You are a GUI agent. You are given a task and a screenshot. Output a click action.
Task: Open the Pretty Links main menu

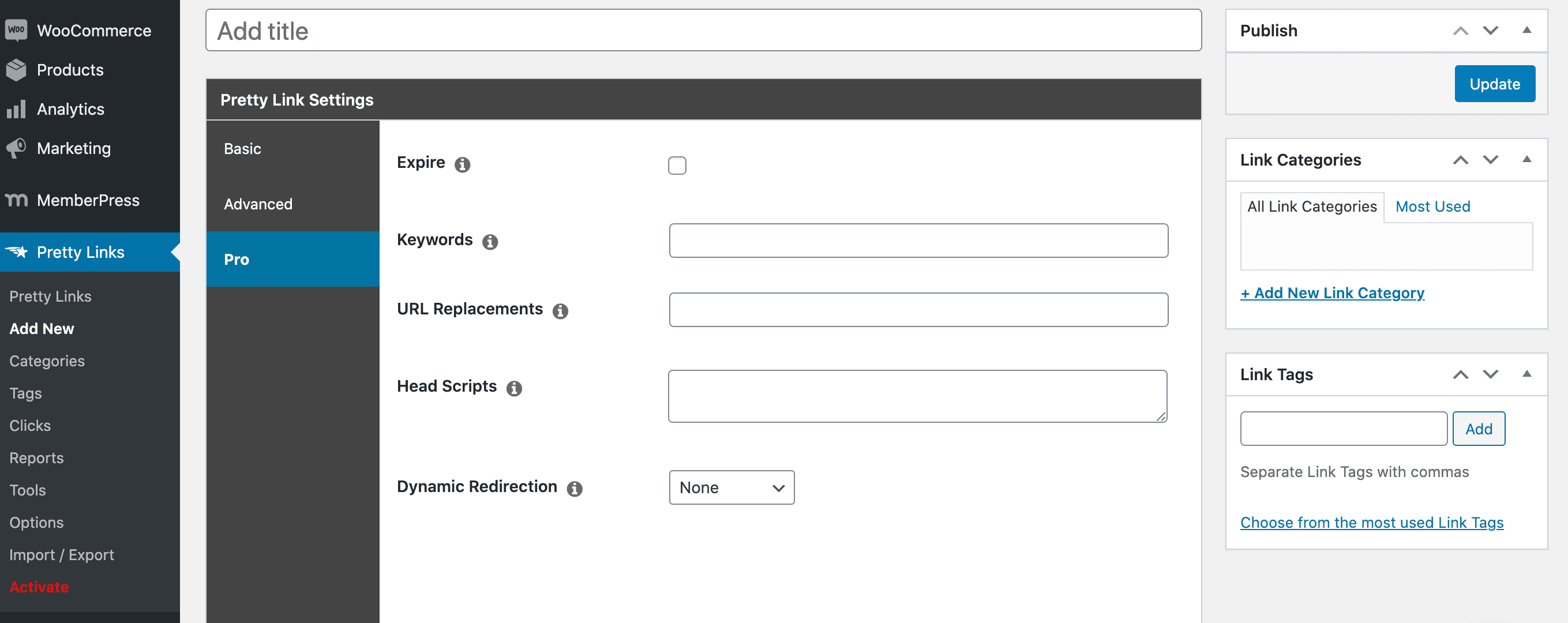click(x=90, y=252)
